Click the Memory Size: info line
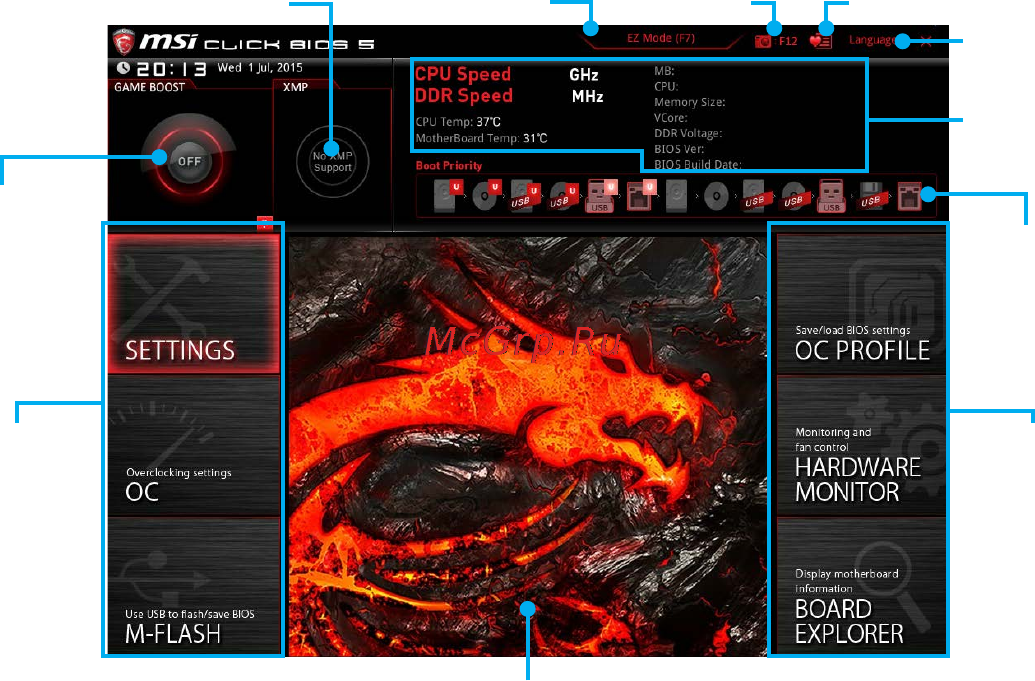This screenshot has width=1035, height=681. pos(689,102)
